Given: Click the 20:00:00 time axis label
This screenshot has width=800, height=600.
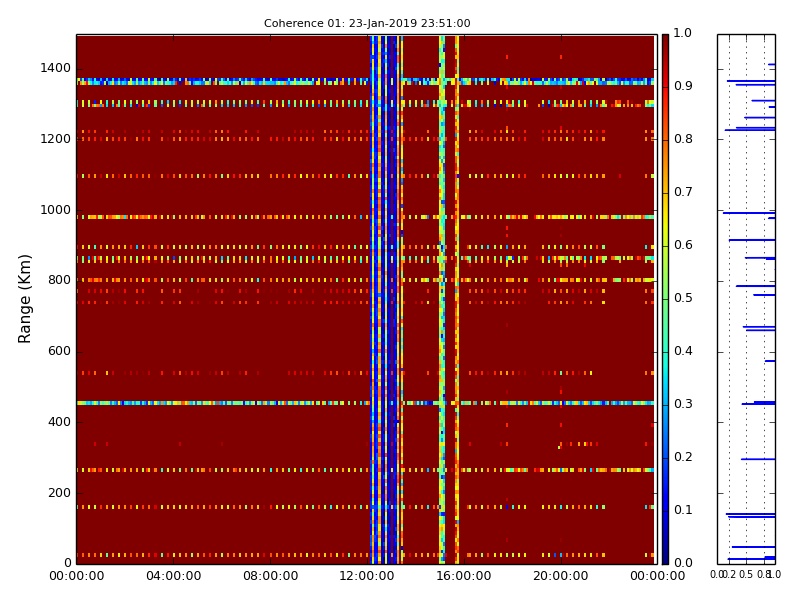Looking at the screenshot, I should click(561, 576).
